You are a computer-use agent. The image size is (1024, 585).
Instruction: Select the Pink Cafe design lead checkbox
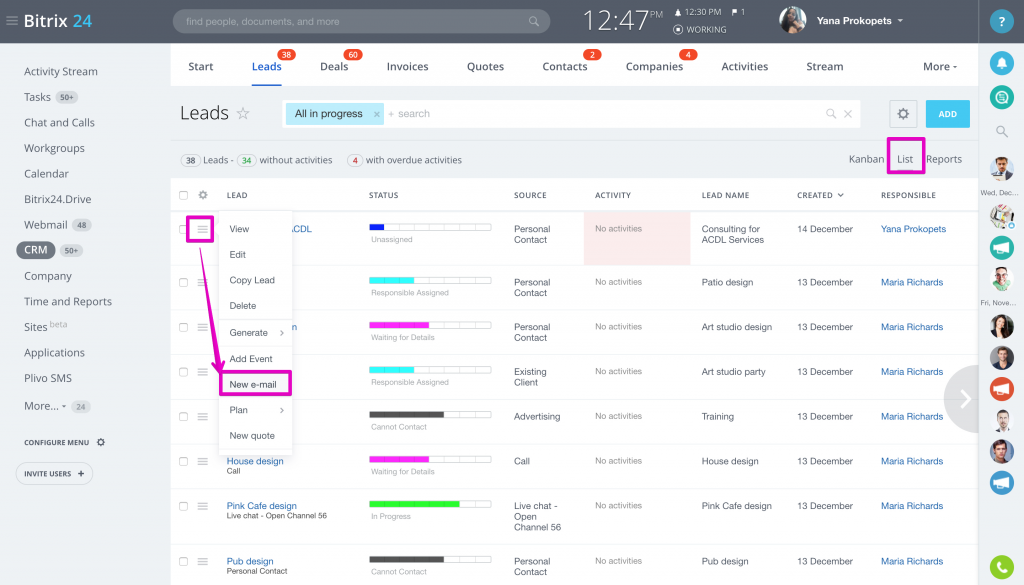click(x=184, y=506)
